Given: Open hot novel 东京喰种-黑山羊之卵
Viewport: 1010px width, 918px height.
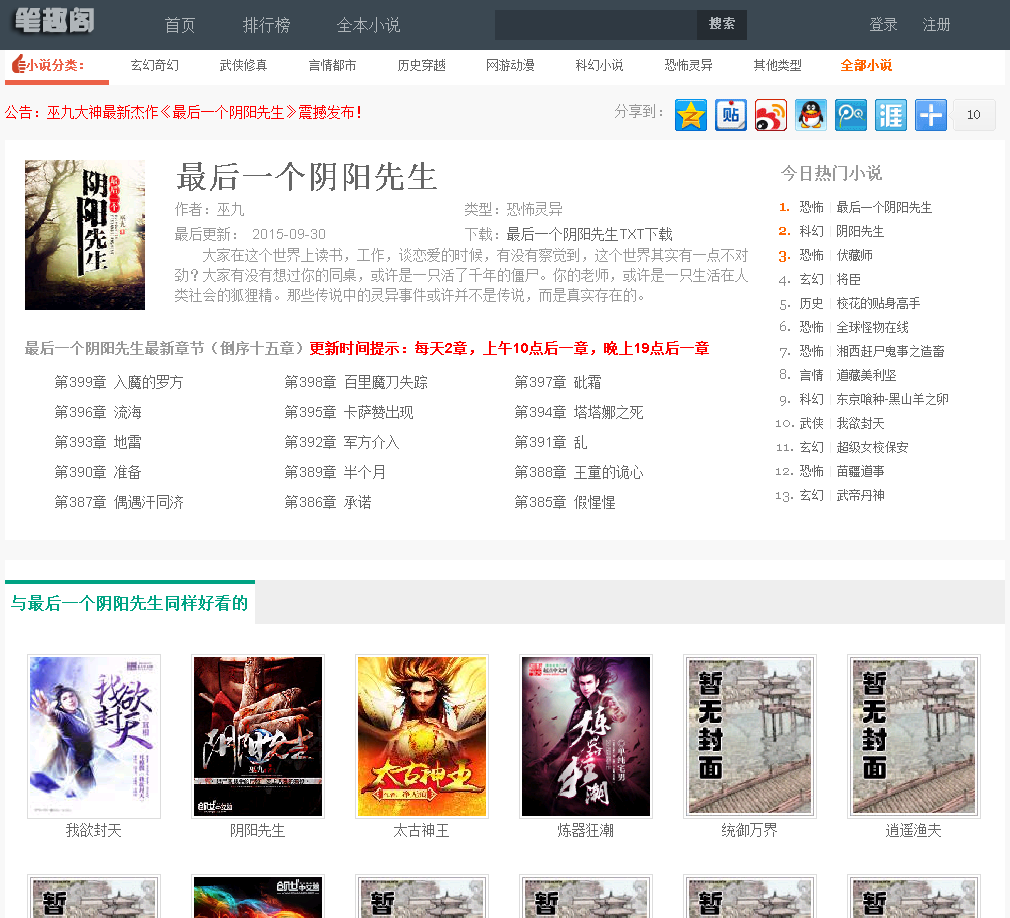Looking at the screenshot, I should [892, 399].
